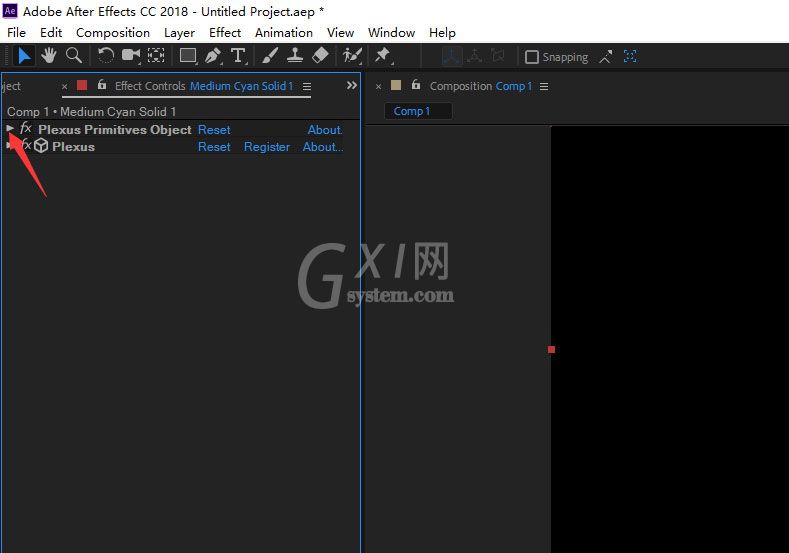This screenshot has width=789, height=553.
Task: Click the cube icon beside Plexus effect
Action: tap(41, 146)
